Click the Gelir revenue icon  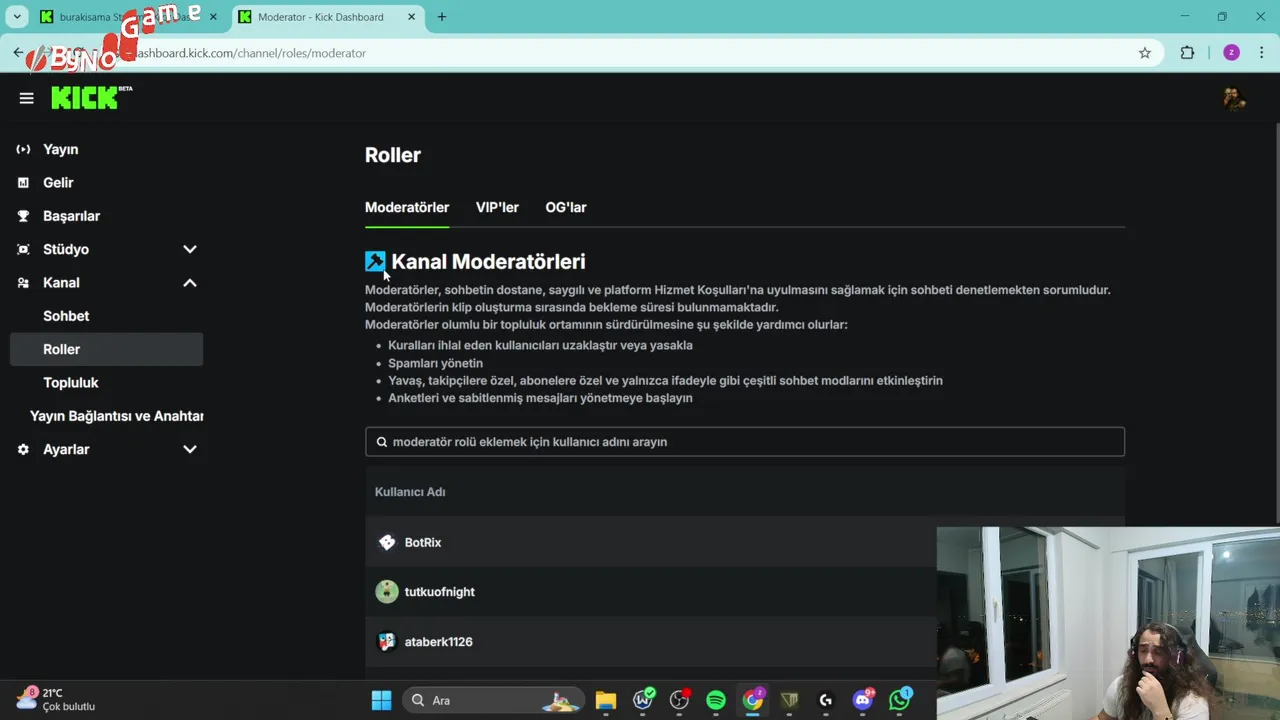(x=23, y=183)
